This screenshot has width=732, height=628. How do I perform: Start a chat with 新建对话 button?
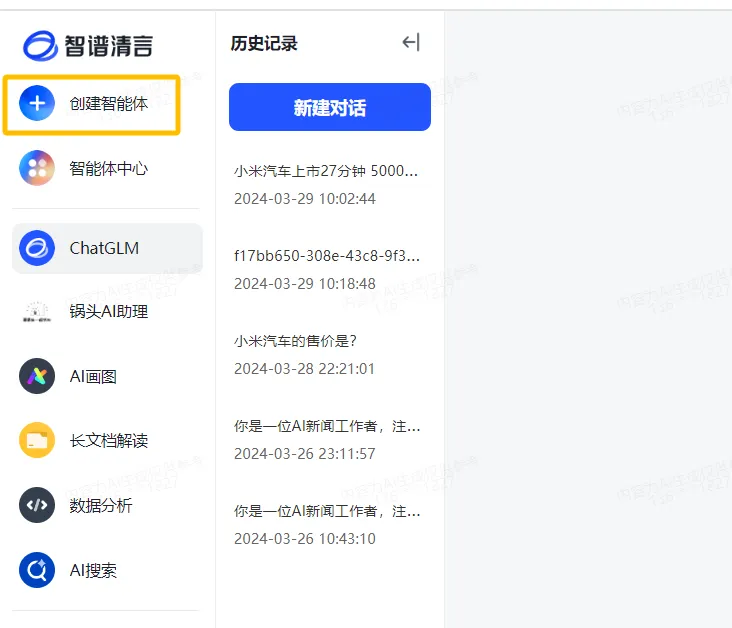330,107
